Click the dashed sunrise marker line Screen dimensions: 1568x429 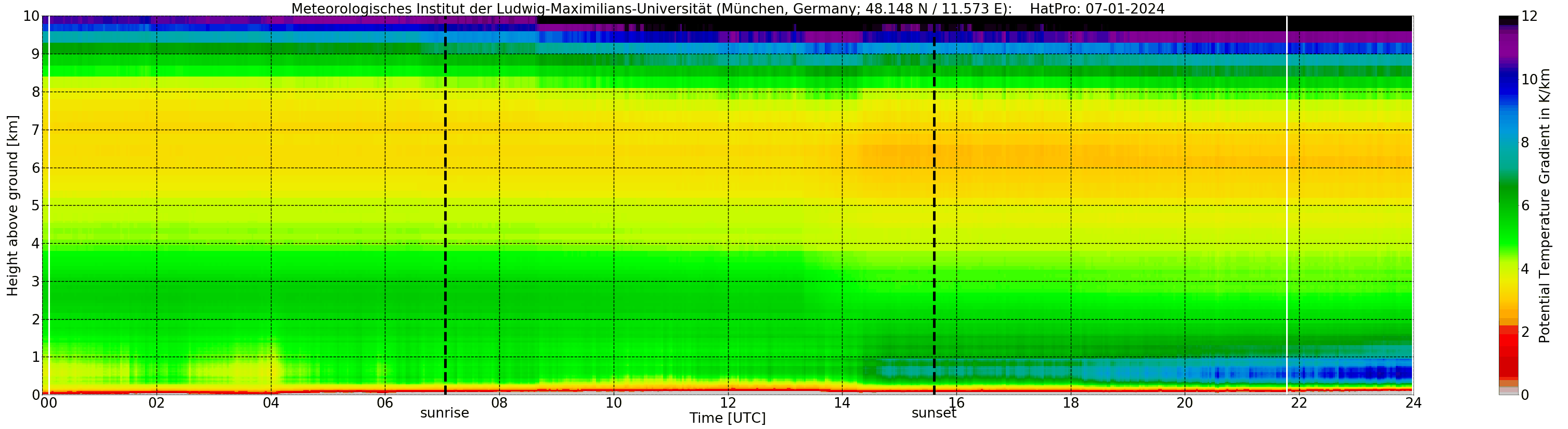[x=445, y=205]
